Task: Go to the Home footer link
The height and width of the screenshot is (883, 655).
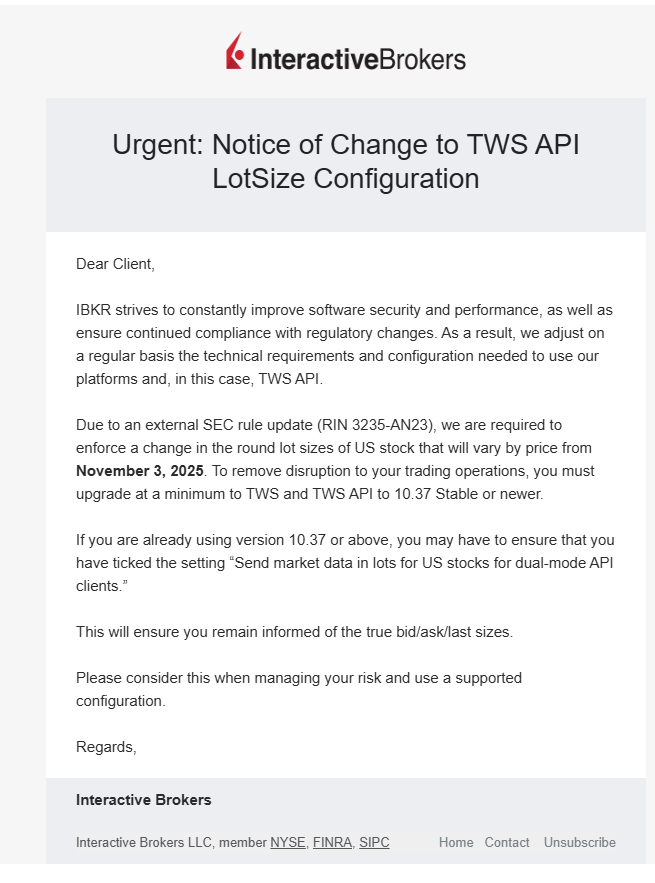Action: (456, 843)
